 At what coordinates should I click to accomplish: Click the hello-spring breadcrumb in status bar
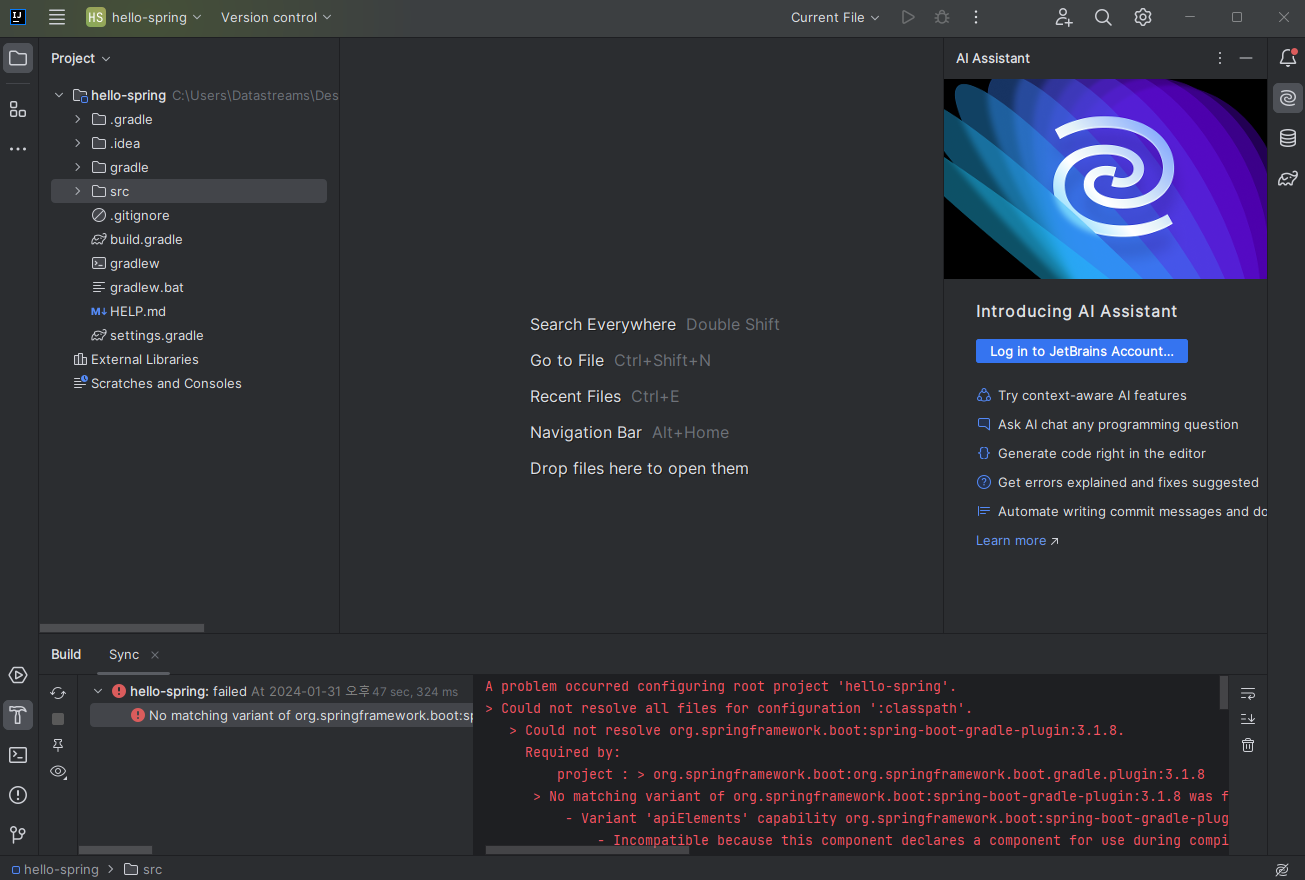point(53,870)
